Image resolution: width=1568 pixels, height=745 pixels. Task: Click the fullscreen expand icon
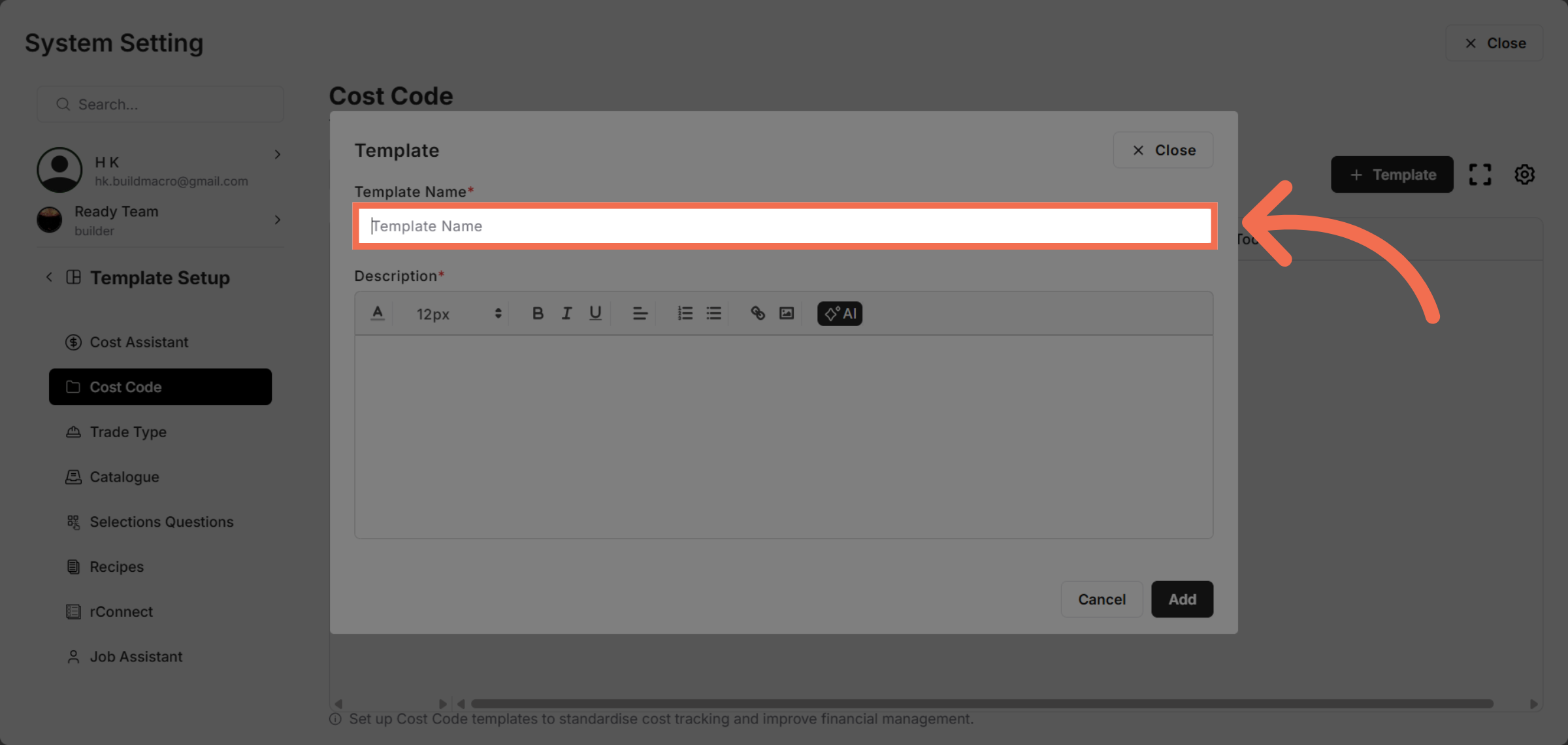point(1480,174)
